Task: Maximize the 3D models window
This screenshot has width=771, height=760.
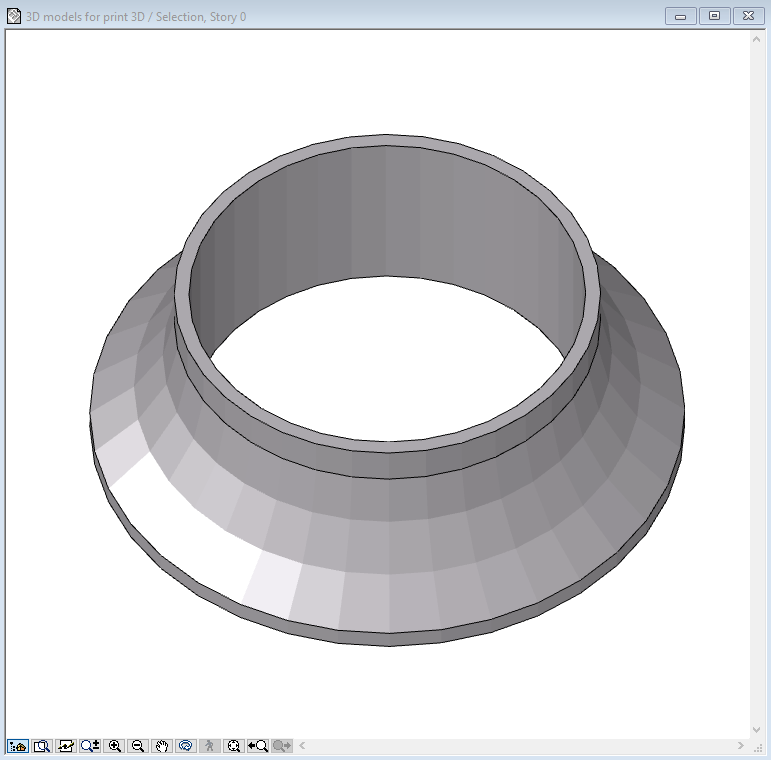Action: [714, 16]
